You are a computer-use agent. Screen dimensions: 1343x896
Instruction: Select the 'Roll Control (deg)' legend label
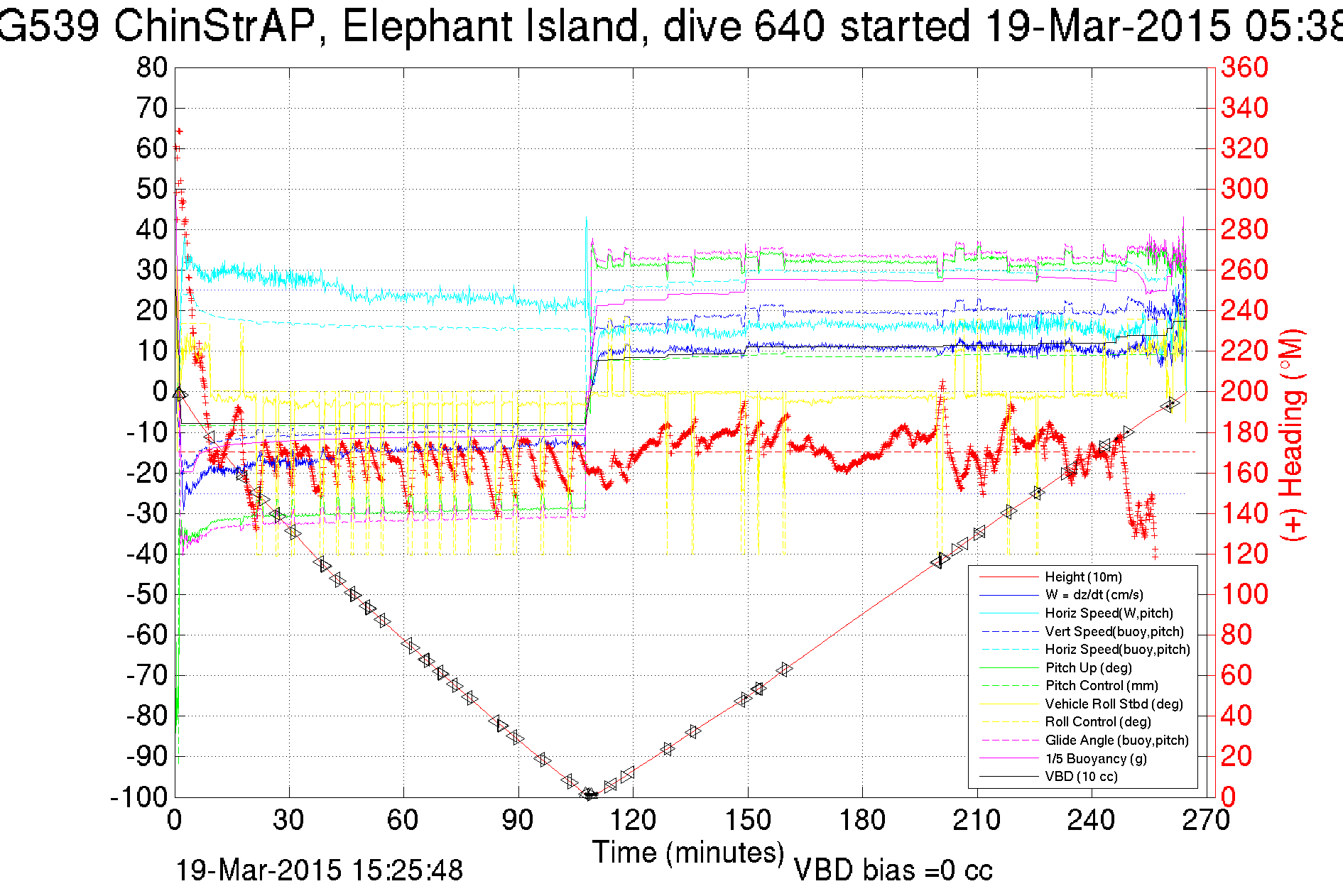click(x=1098, y=721)
